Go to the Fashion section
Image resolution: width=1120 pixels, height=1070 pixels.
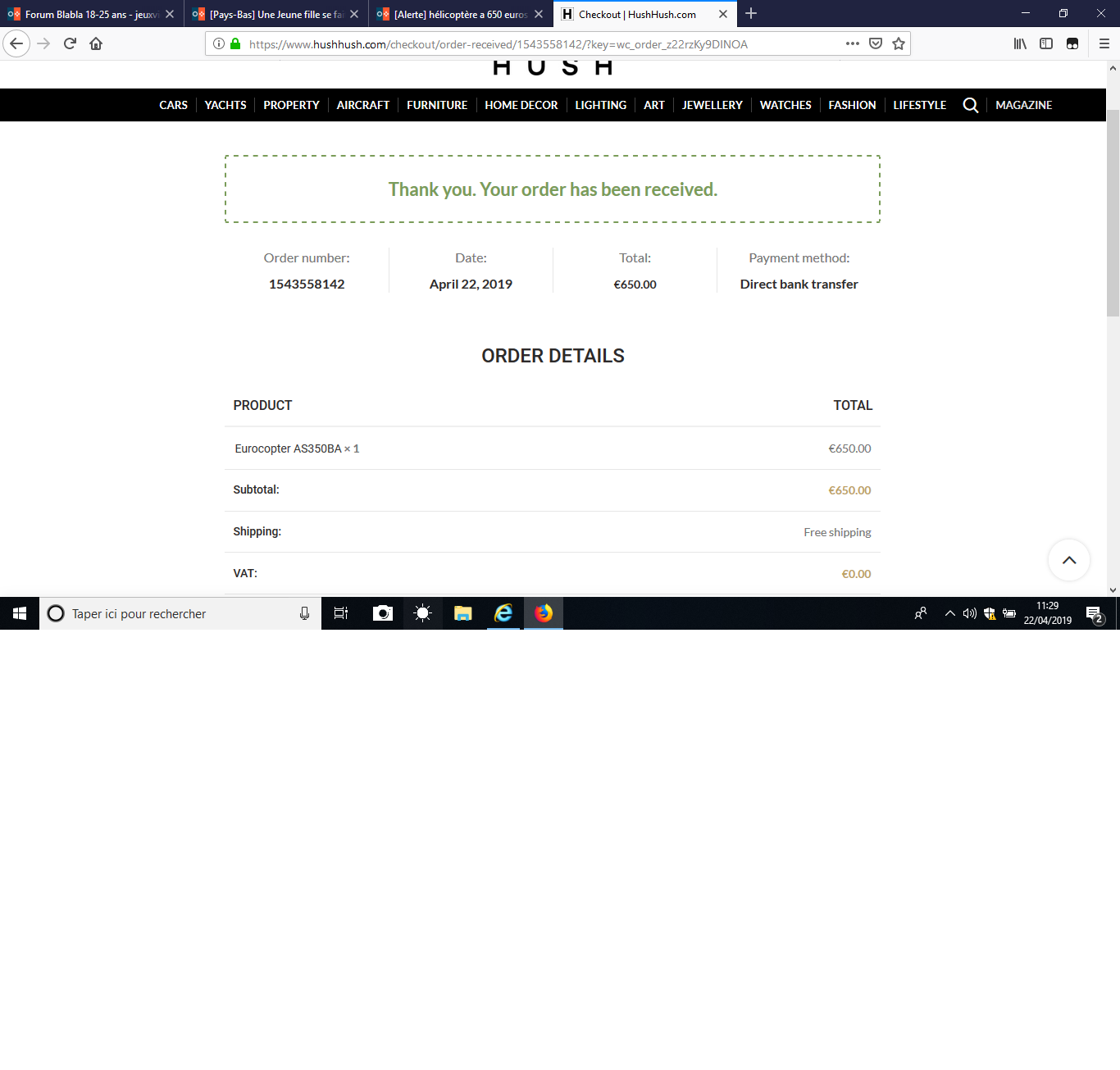point(852,105)
